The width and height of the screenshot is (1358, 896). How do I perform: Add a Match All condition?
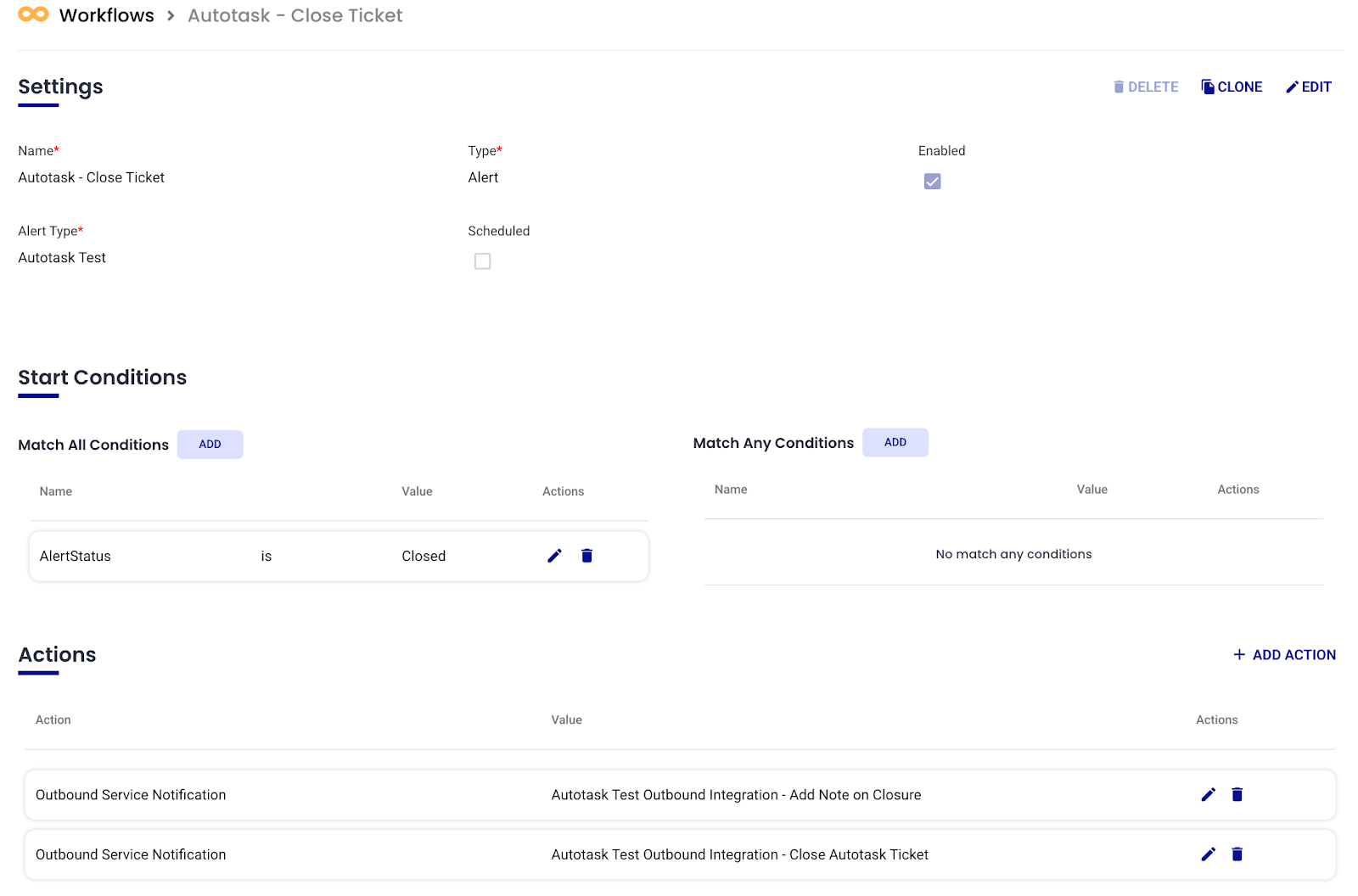pyautogui.click(x=210, y=445)
